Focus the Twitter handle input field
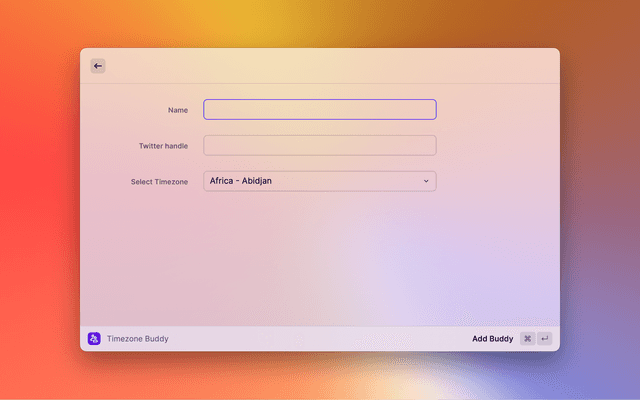 point(319,146)
